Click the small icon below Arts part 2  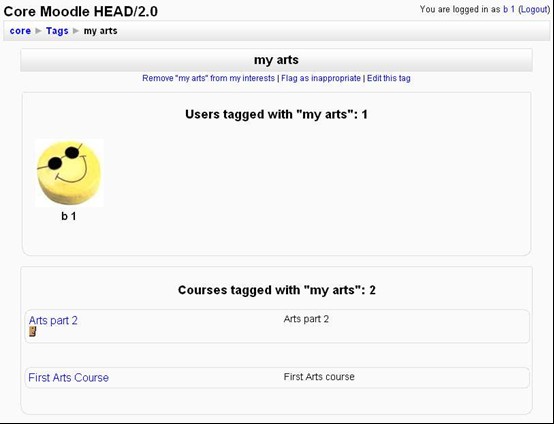click(x=33, y=331)
